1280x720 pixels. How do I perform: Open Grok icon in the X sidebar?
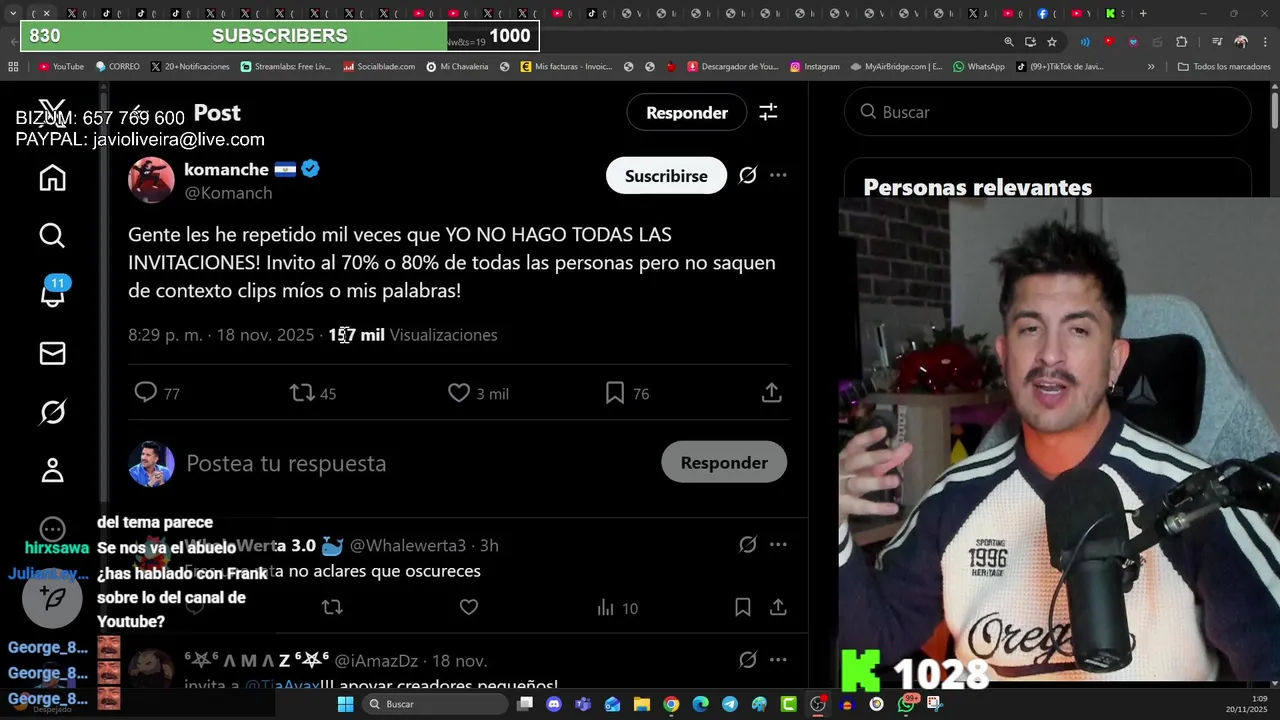pos(52,411)
